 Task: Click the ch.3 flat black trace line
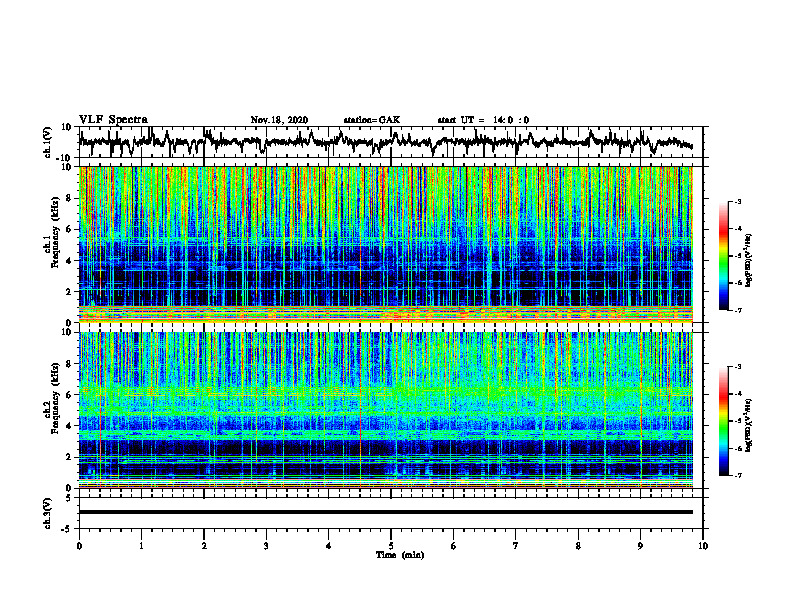click(x=386, y=512)
